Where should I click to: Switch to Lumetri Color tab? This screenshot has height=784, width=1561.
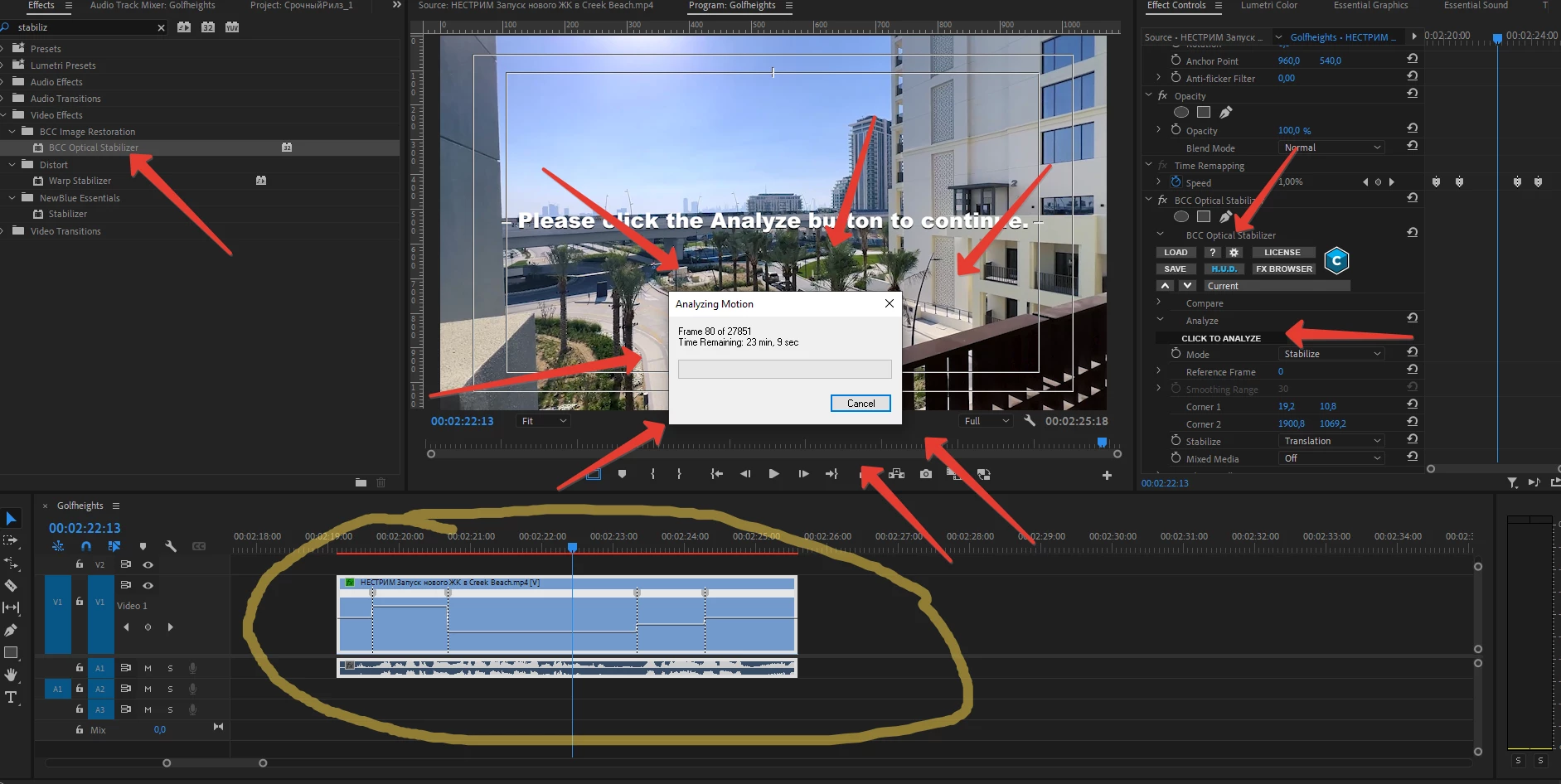click(x=1268, y=6)
